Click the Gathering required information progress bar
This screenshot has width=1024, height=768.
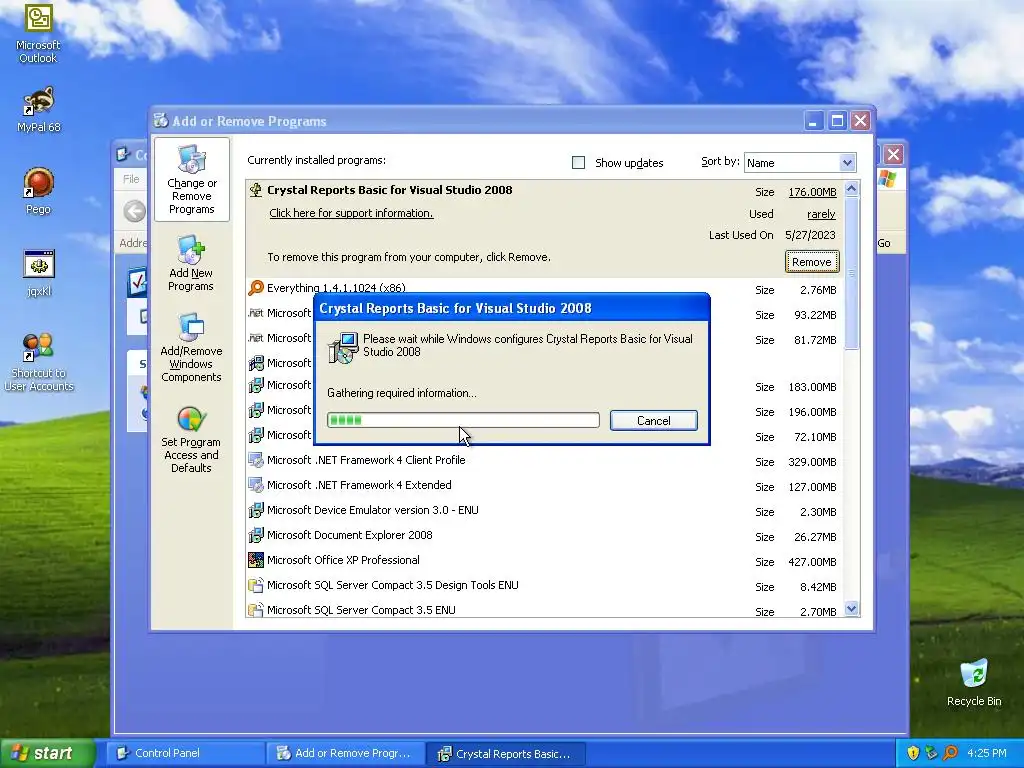[x=463, y=420]
